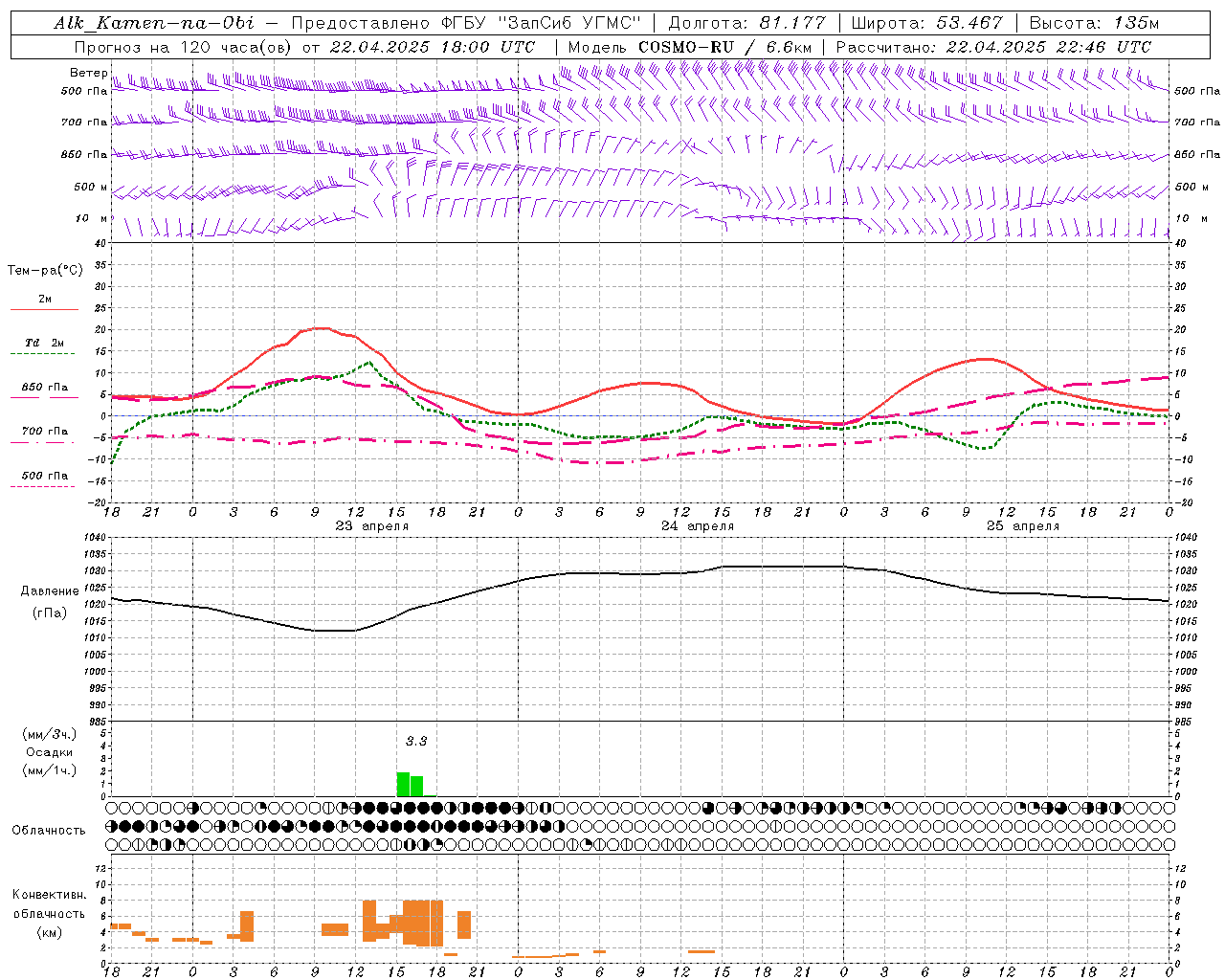Click the 2м temperature legend line sample

pos(44,309)
